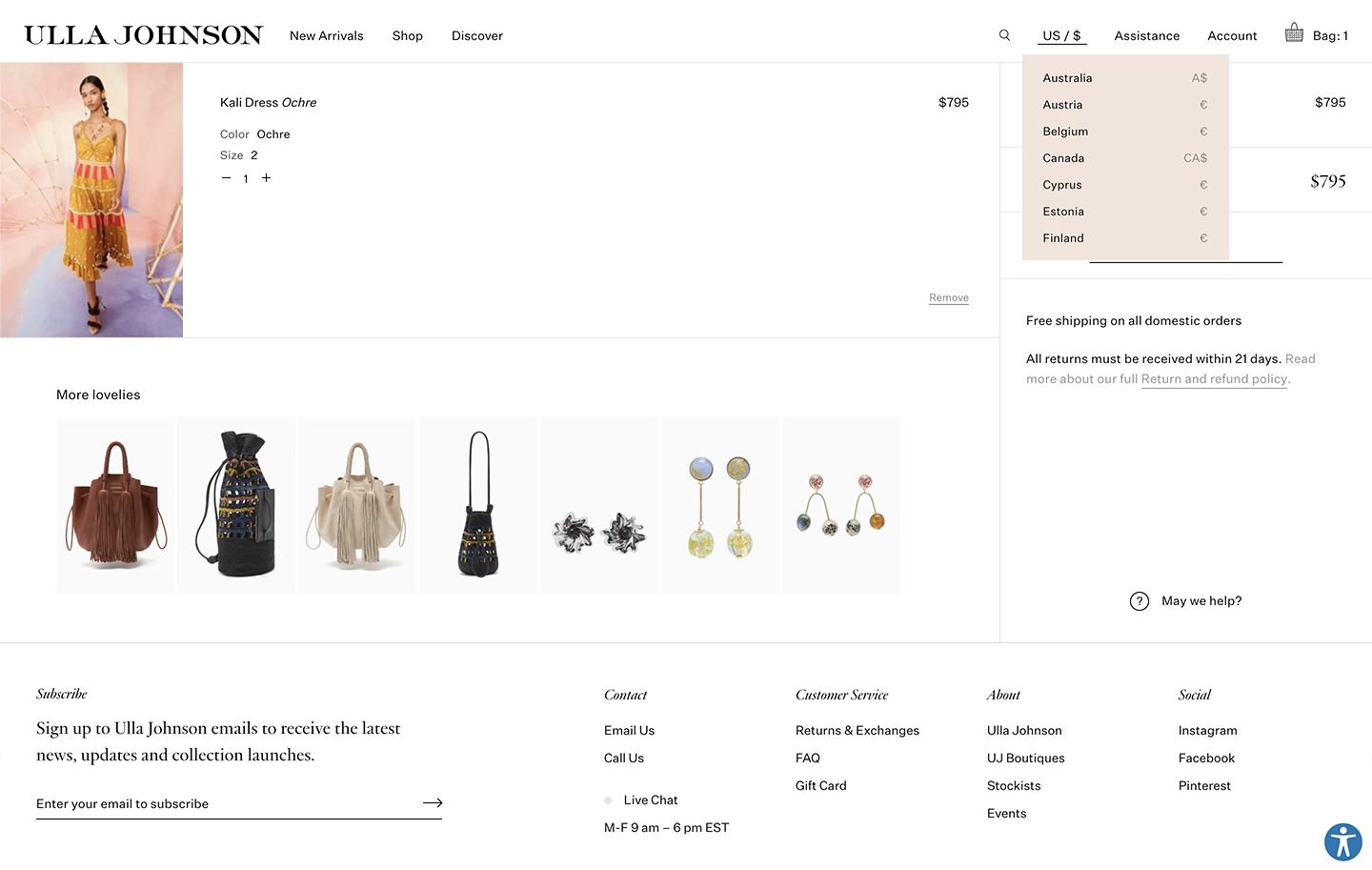Start a Live Chat session

click(651, 799)
